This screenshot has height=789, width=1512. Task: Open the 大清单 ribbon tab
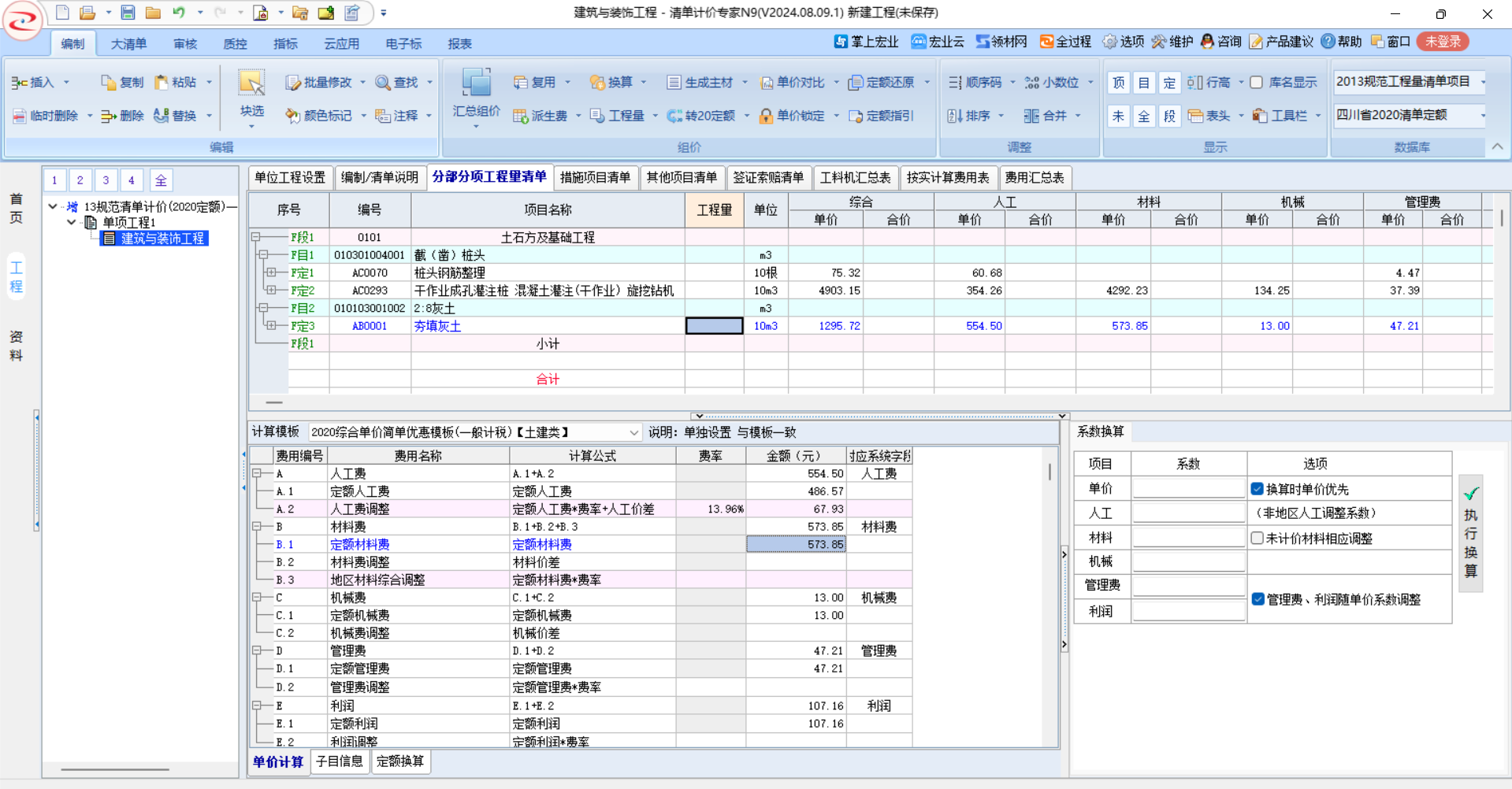tap(128, 44)
